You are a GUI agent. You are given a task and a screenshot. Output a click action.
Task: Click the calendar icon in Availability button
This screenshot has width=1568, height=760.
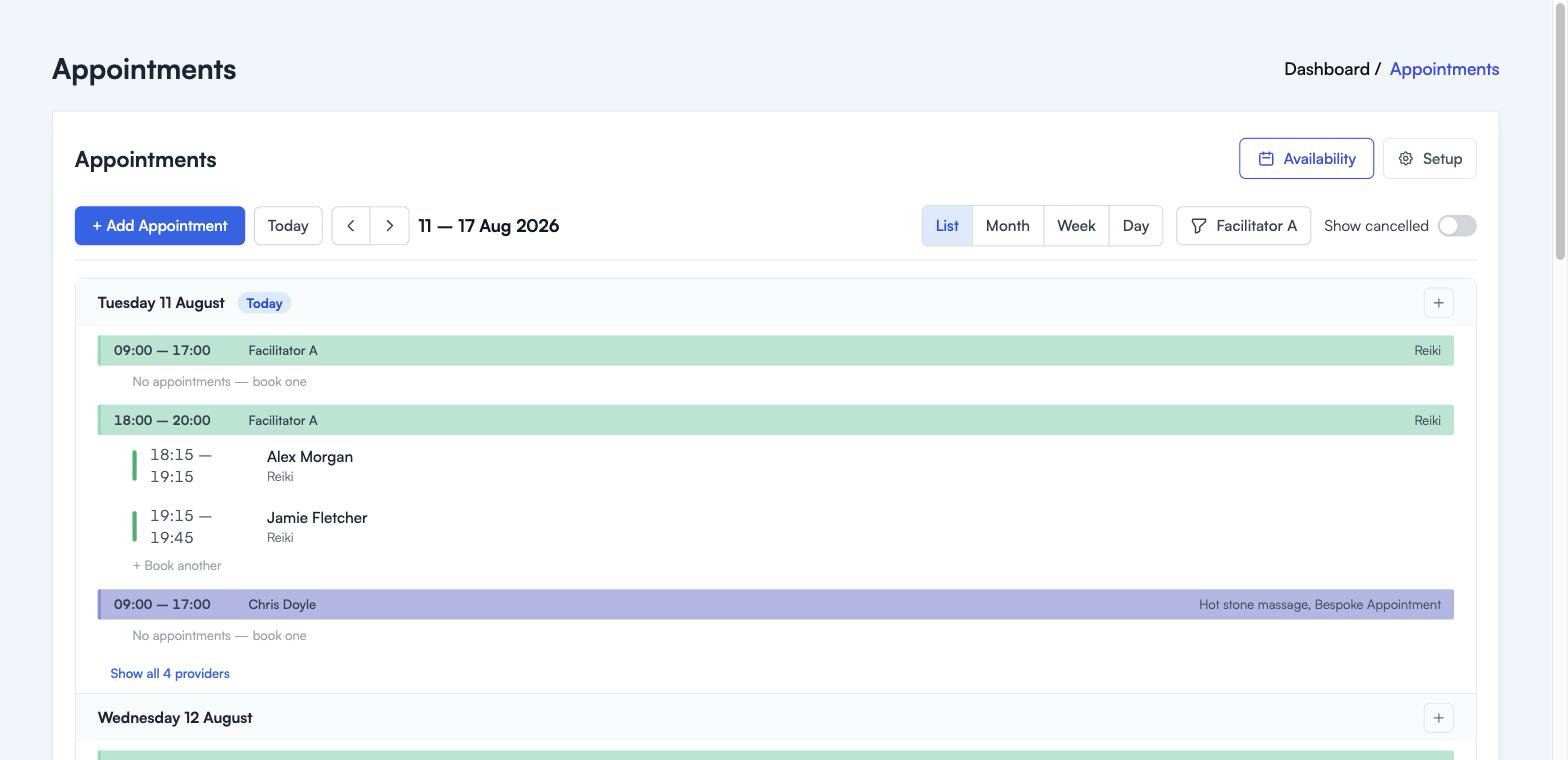coord(1266,159)
